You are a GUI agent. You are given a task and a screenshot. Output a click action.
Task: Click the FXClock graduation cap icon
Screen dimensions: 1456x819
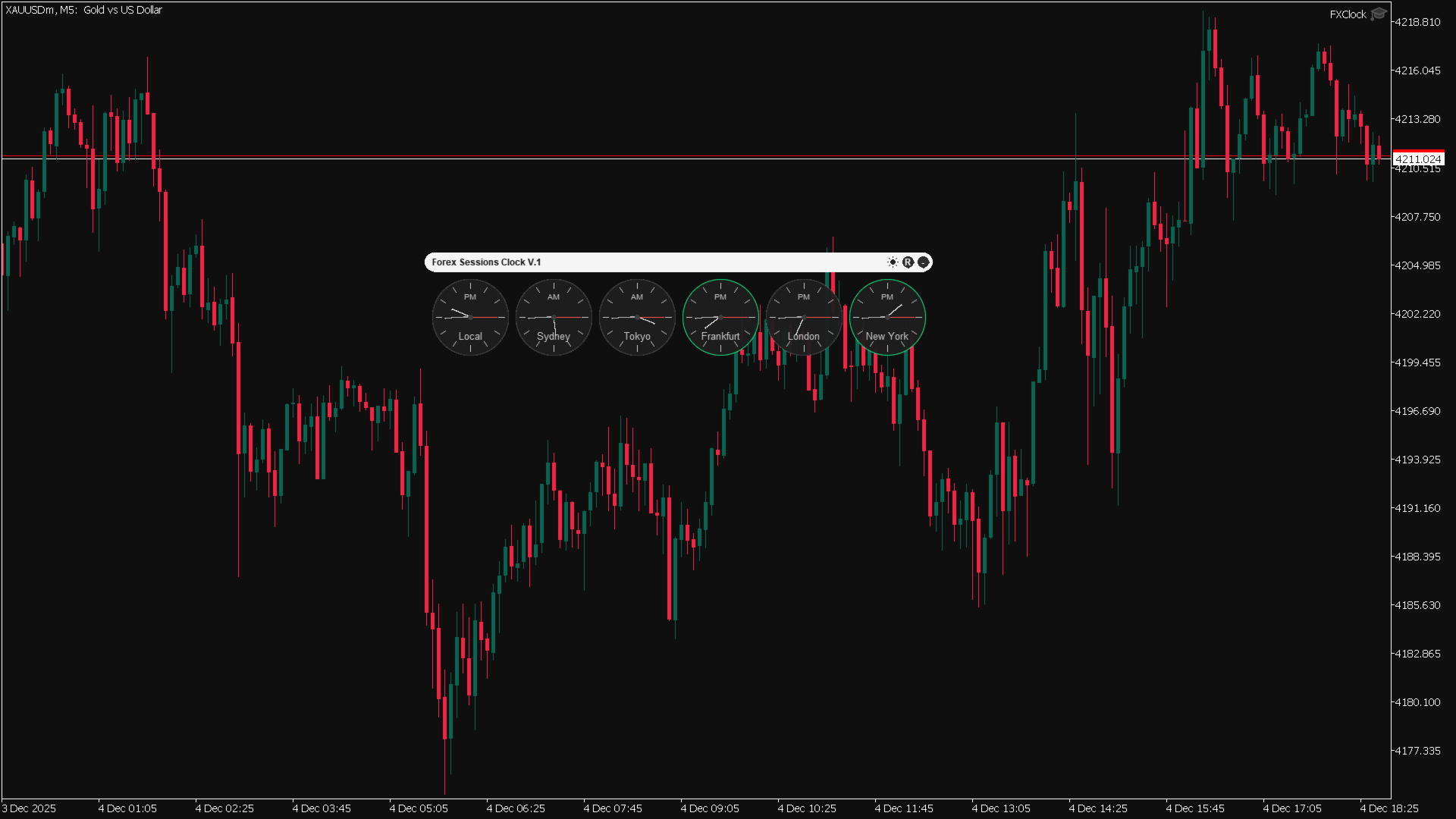(x=1379, y=14)
